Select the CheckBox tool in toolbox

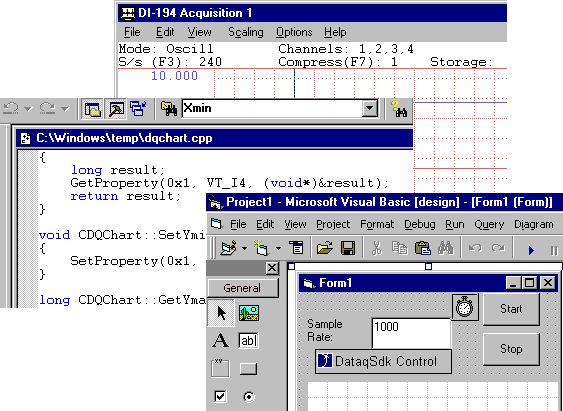(x=220, y=396)
